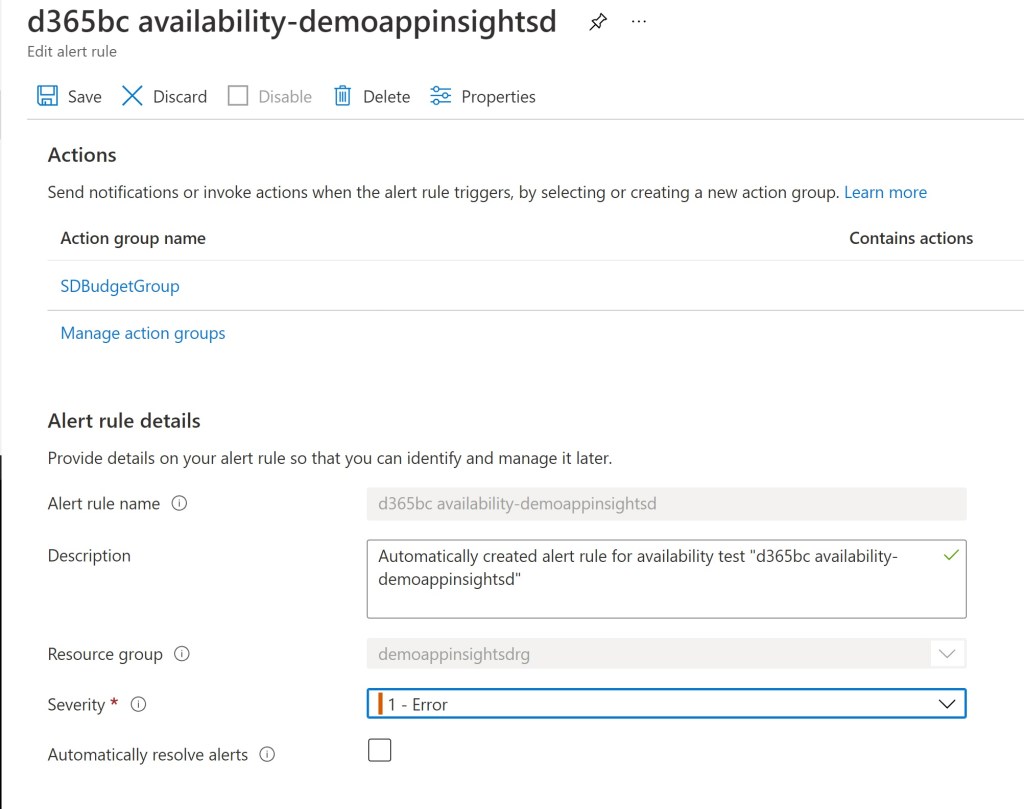Open the SDBudgetGroup action group
The width and height of the screenshot is (1024, 809).
120,286
